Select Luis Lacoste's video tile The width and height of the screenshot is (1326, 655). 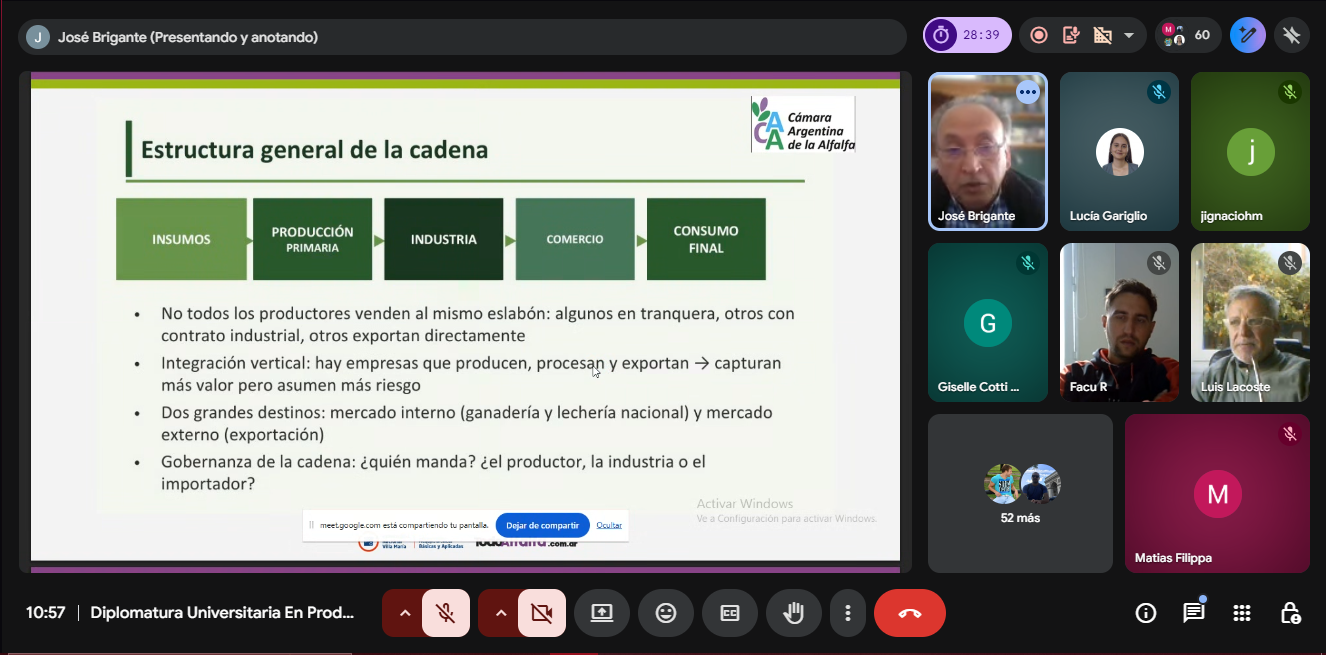tap(1250, 322)
